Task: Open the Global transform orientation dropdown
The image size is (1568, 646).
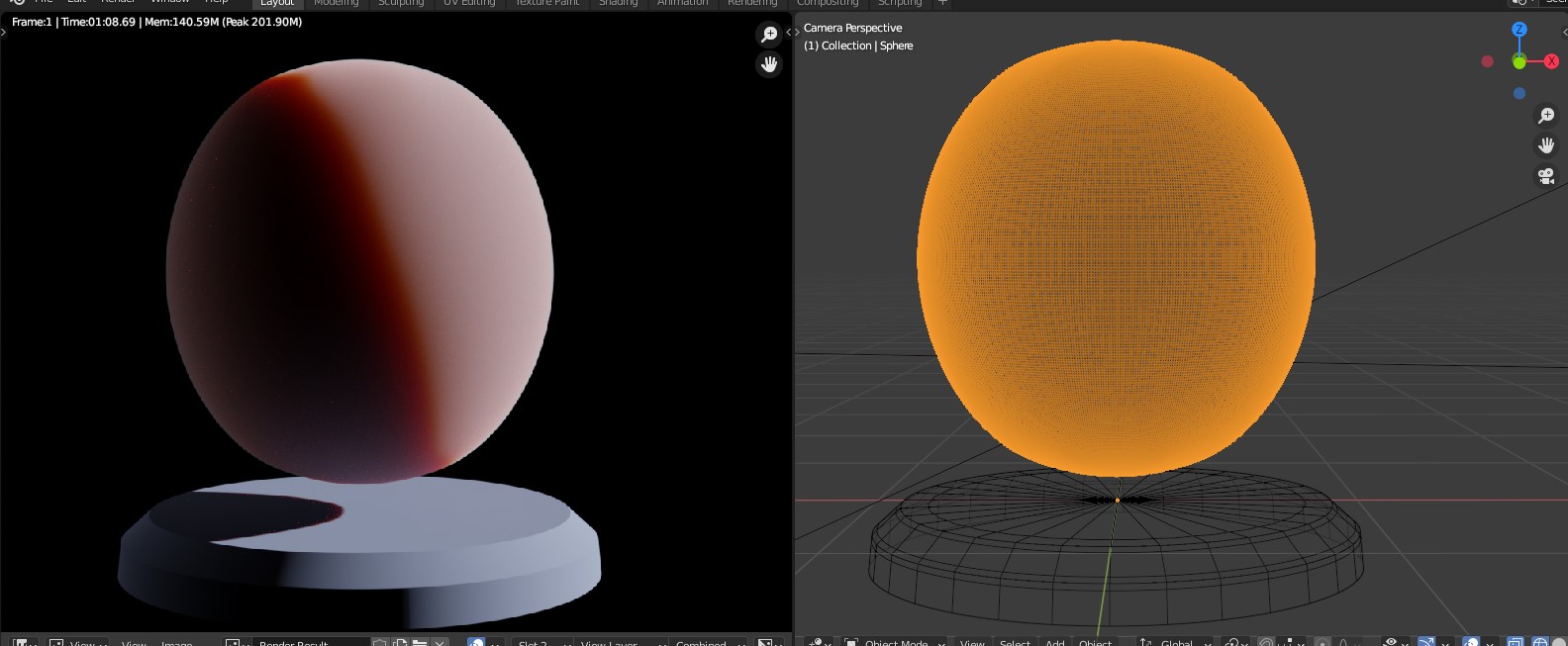Action: [x=1177, y=642]
